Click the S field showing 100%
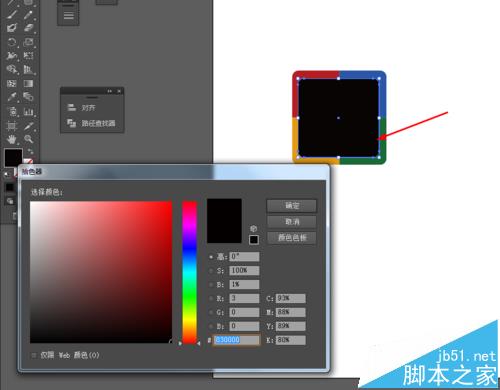This screenshot has width=500, height=390. [244, 271]
